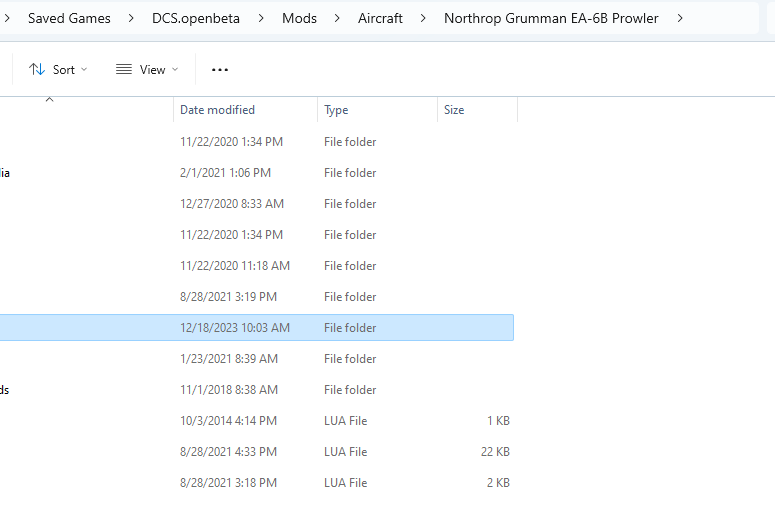Go to Saved Games in breadcrumb

69,18
